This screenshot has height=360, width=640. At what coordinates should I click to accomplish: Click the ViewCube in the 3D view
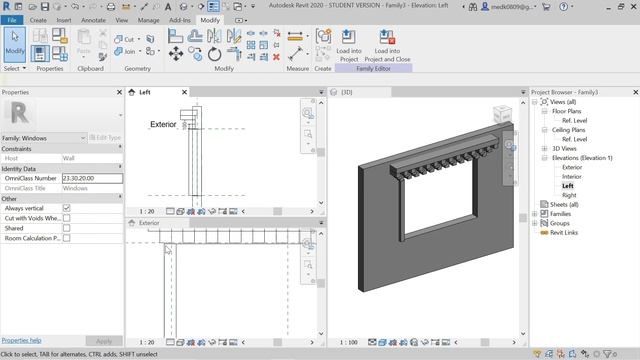click(502, 114)
